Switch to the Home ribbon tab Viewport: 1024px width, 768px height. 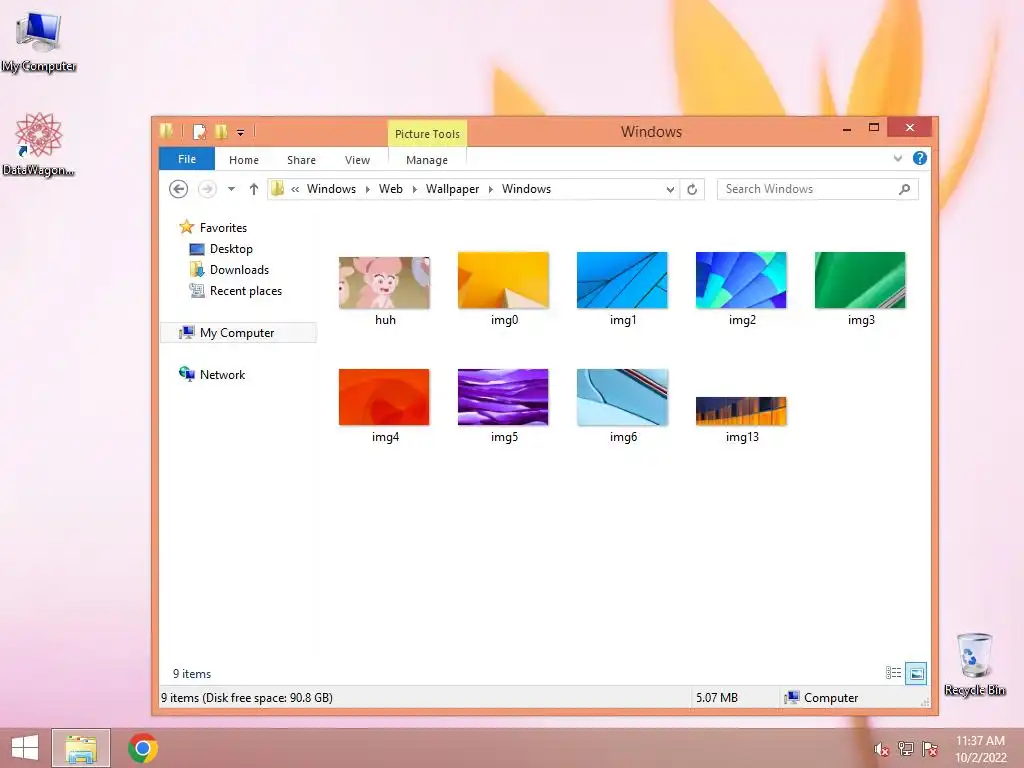coord(244,160)
